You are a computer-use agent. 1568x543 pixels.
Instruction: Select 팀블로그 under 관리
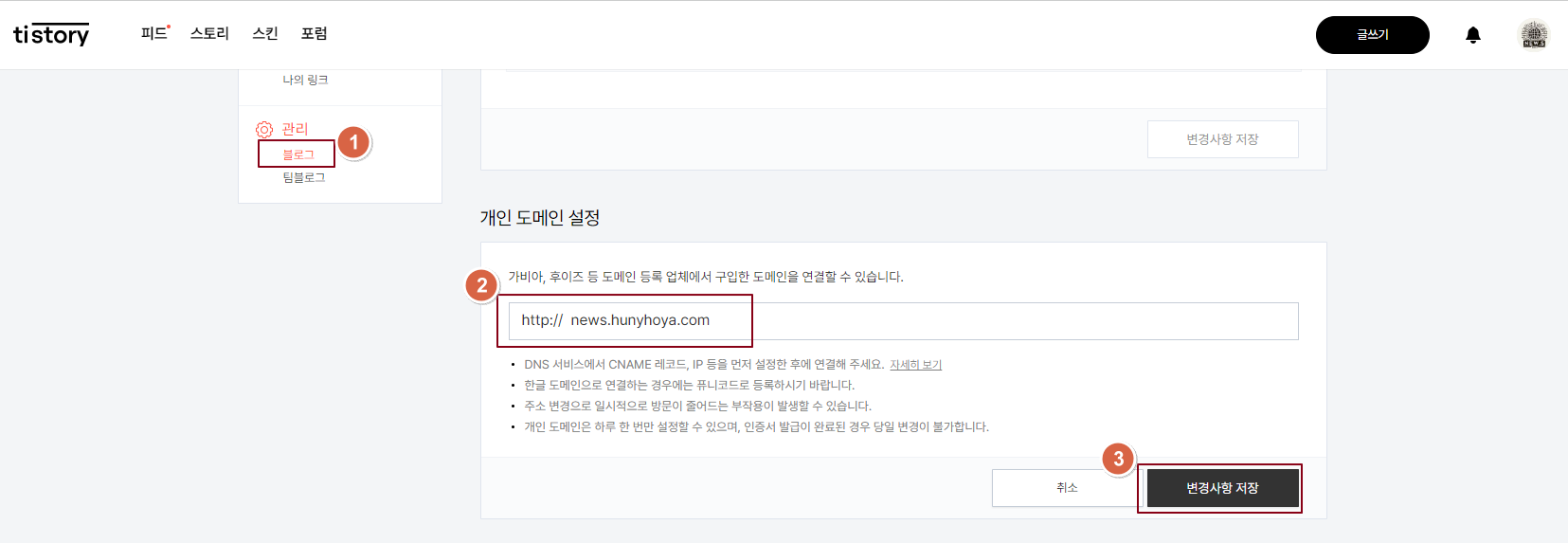click(x=304, y=177)
